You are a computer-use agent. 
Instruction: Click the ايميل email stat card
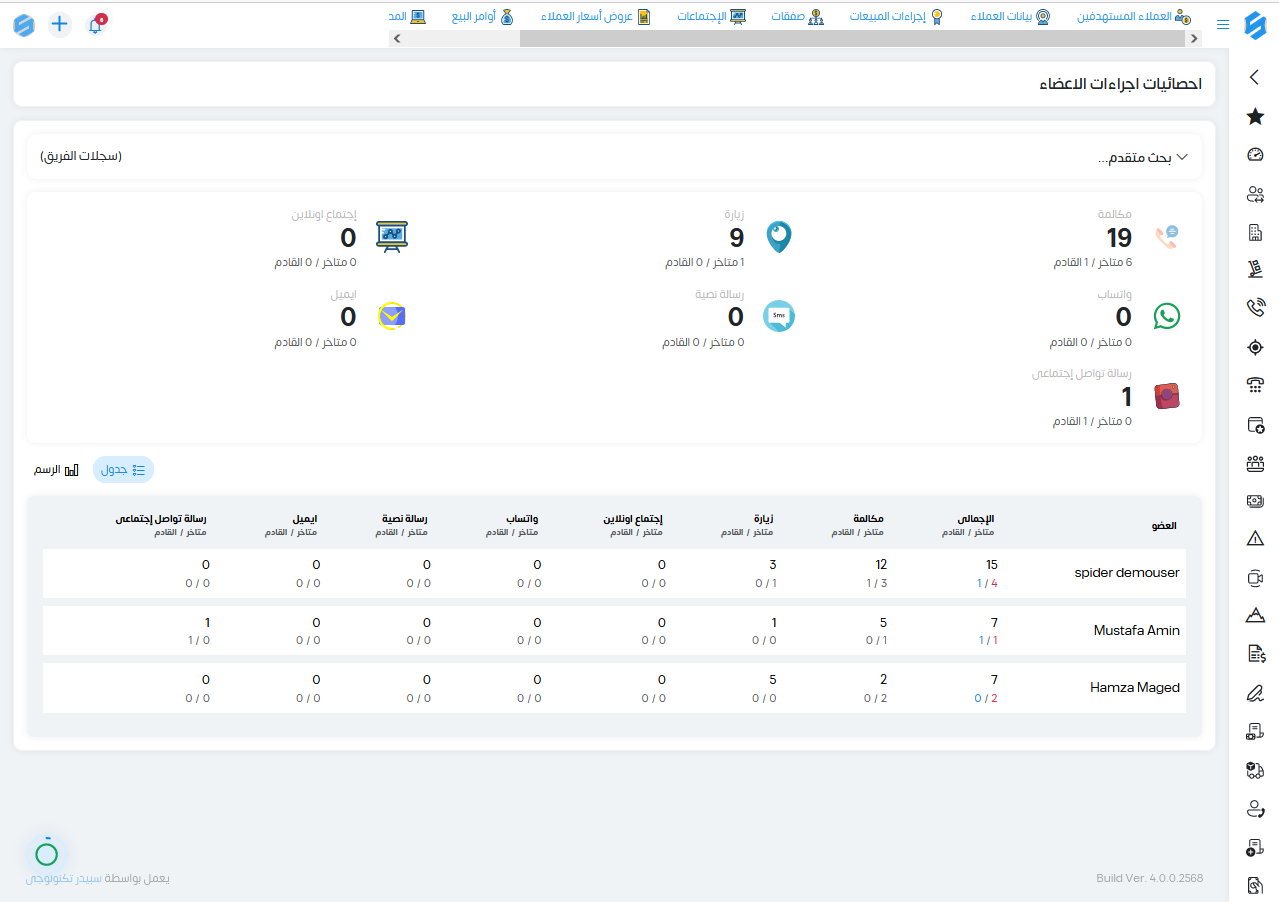point(341,318)
